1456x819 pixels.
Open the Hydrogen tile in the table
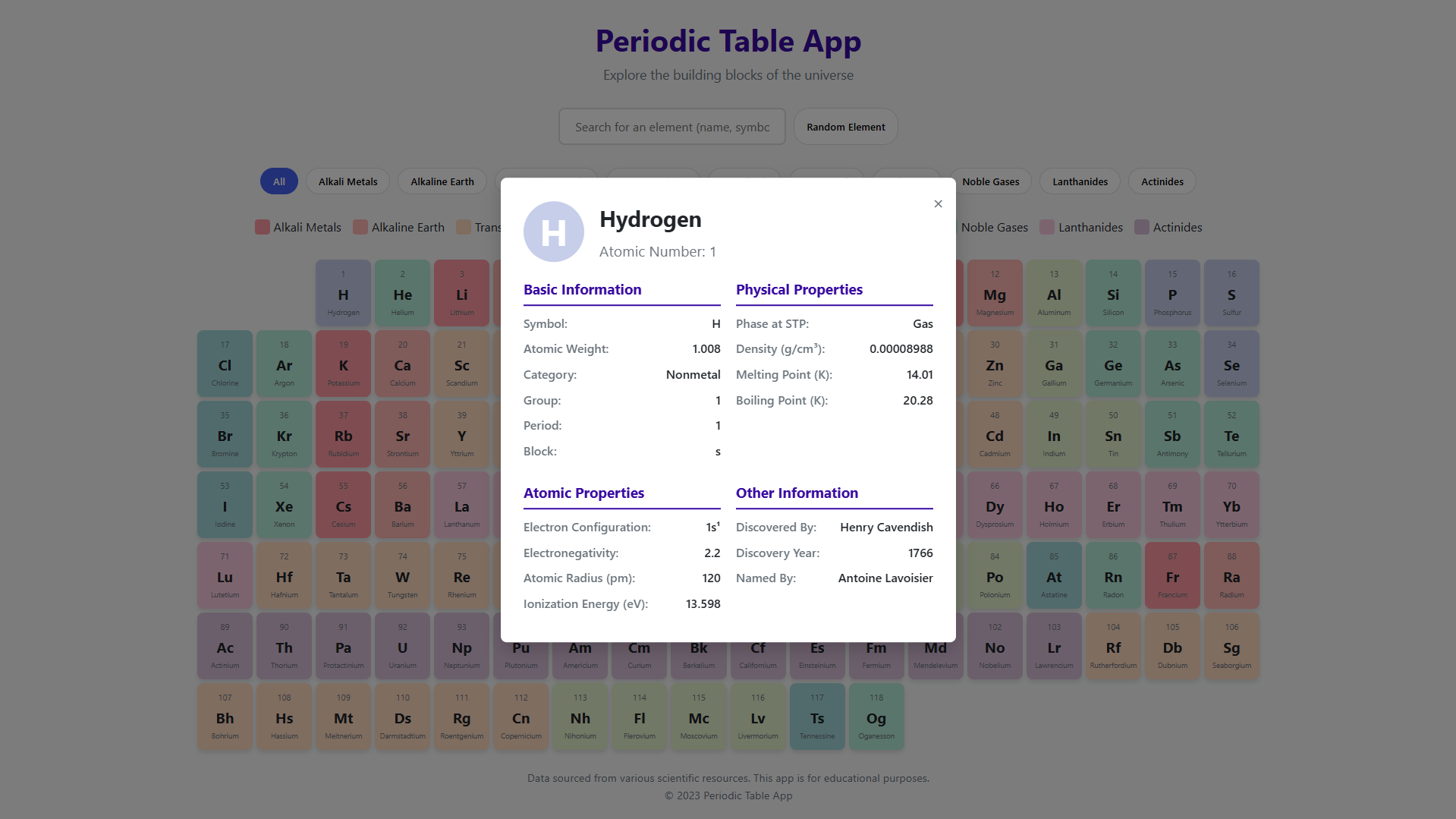click(x=344, y=293)
